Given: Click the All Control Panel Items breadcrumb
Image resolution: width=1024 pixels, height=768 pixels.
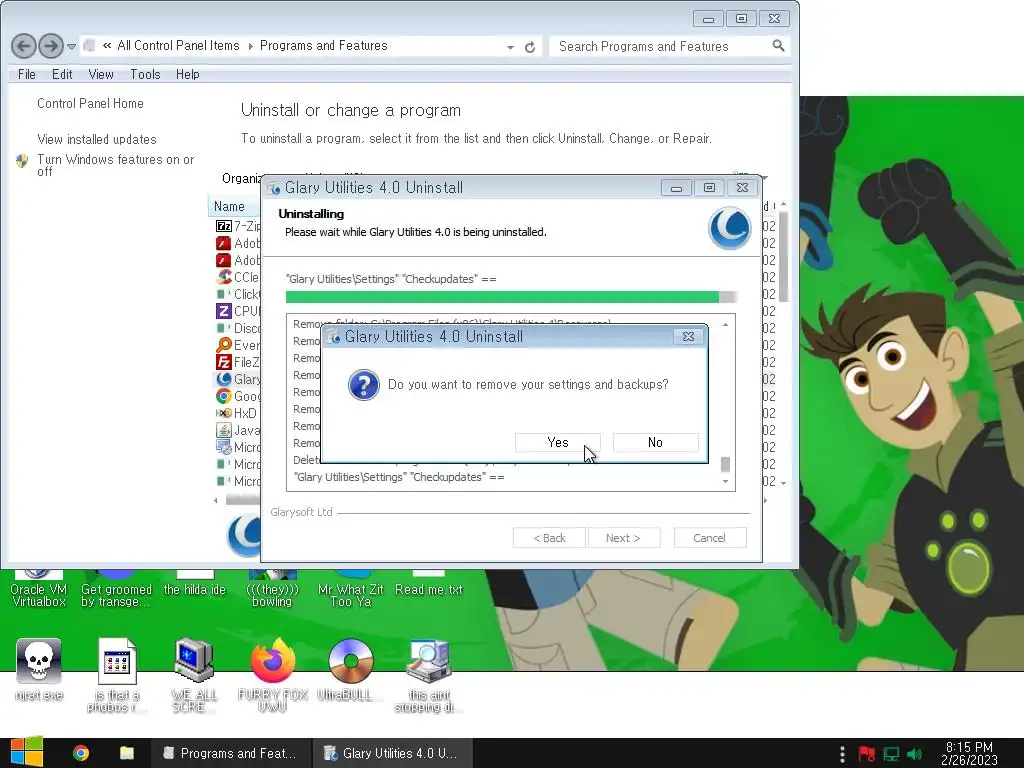Looking at the screenshot, I should point(178,46).
